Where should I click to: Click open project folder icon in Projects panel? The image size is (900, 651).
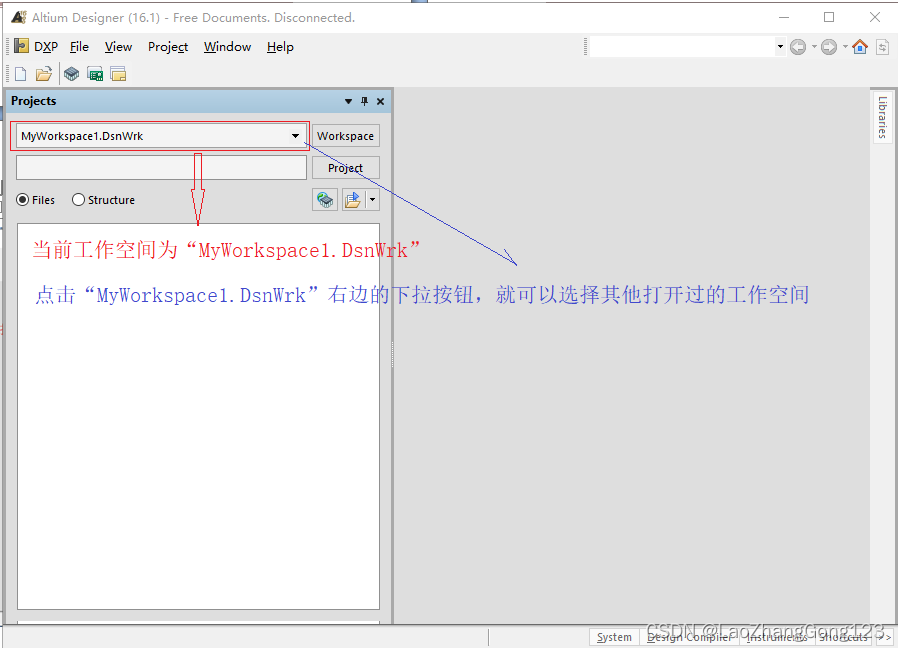tap(354, 200)
